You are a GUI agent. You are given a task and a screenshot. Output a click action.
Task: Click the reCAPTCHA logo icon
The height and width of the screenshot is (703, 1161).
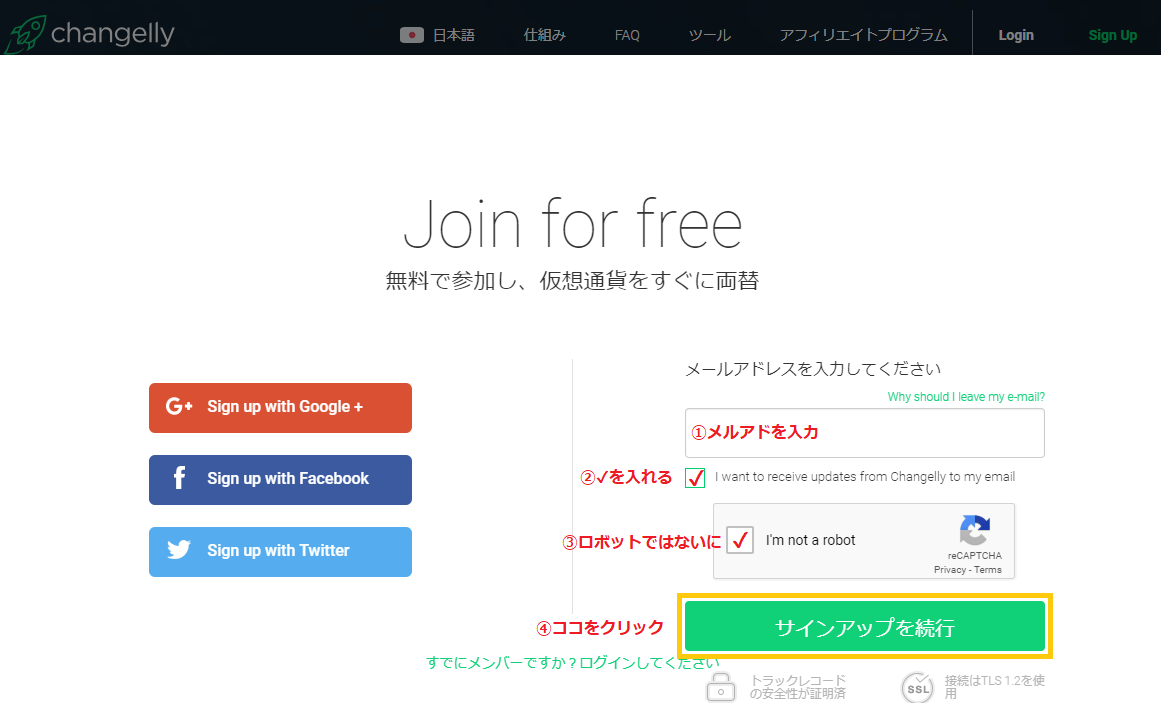(974, 530)
